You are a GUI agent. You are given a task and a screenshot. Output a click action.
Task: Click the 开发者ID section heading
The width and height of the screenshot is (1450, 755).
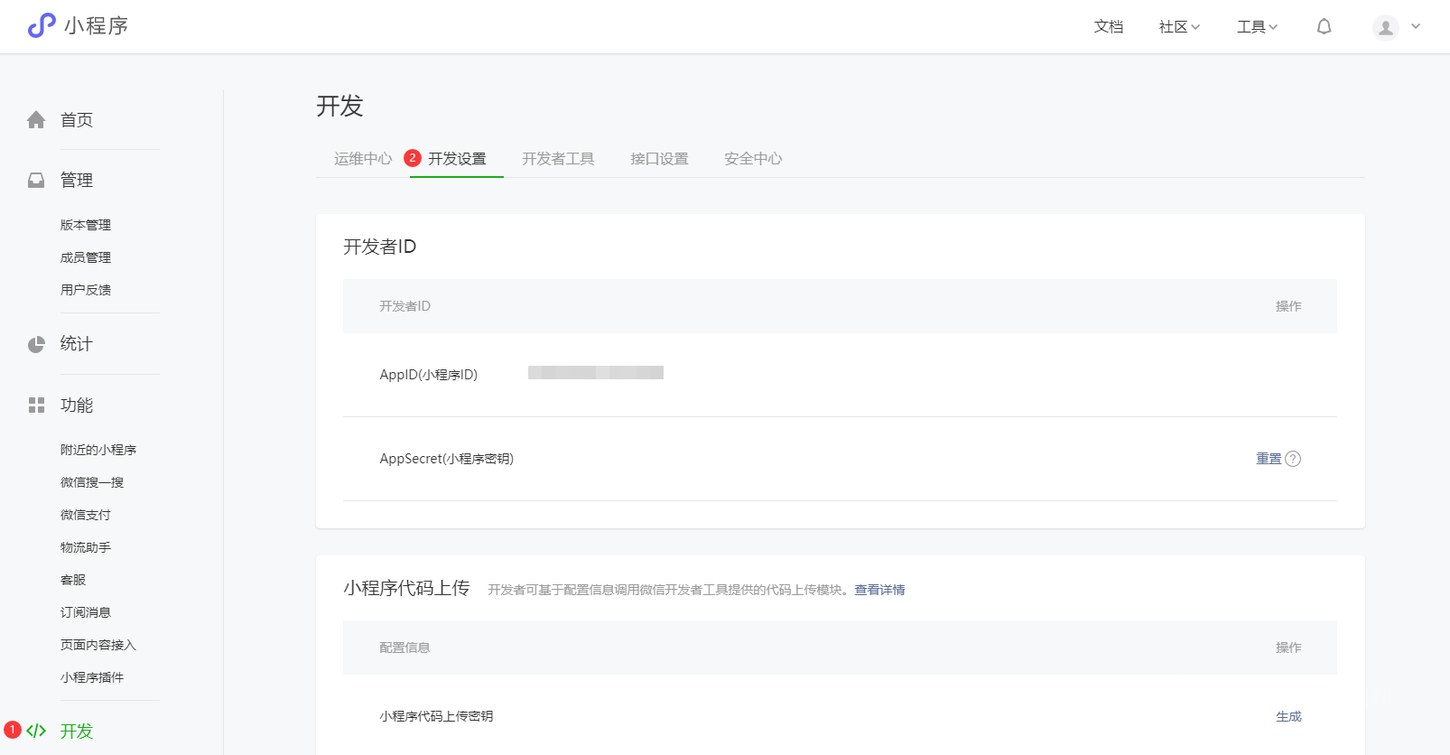(380, 247)
